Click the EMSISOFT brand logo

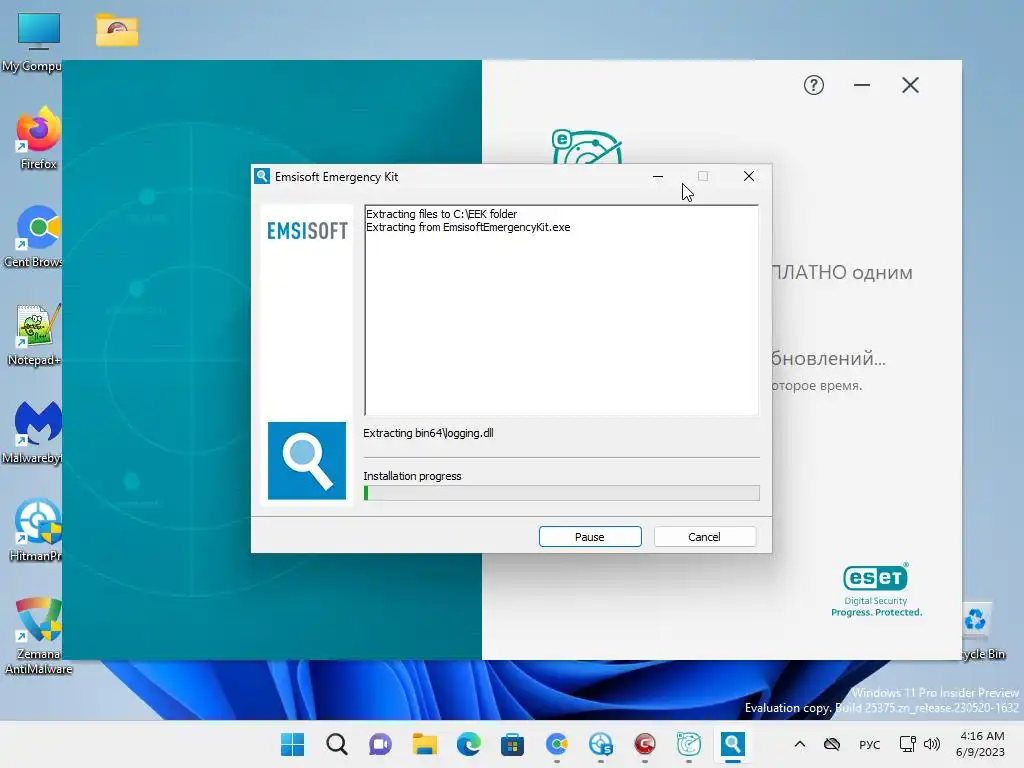tap(307, 231)
